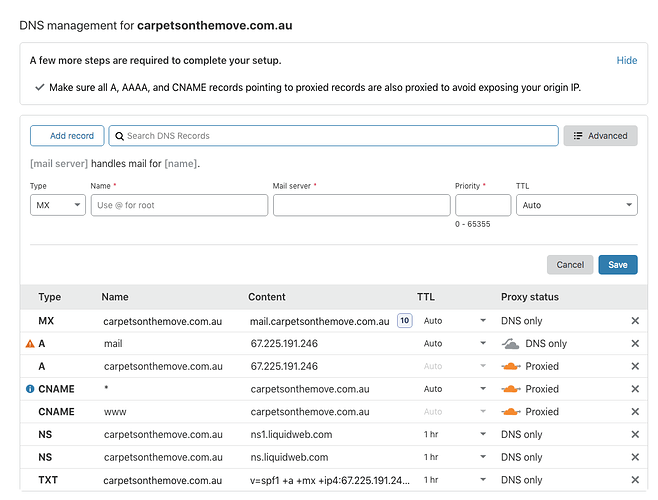Screen dimensions: 658x500
Task: Click warning icon on mail A record
Action: pos(29,344)
